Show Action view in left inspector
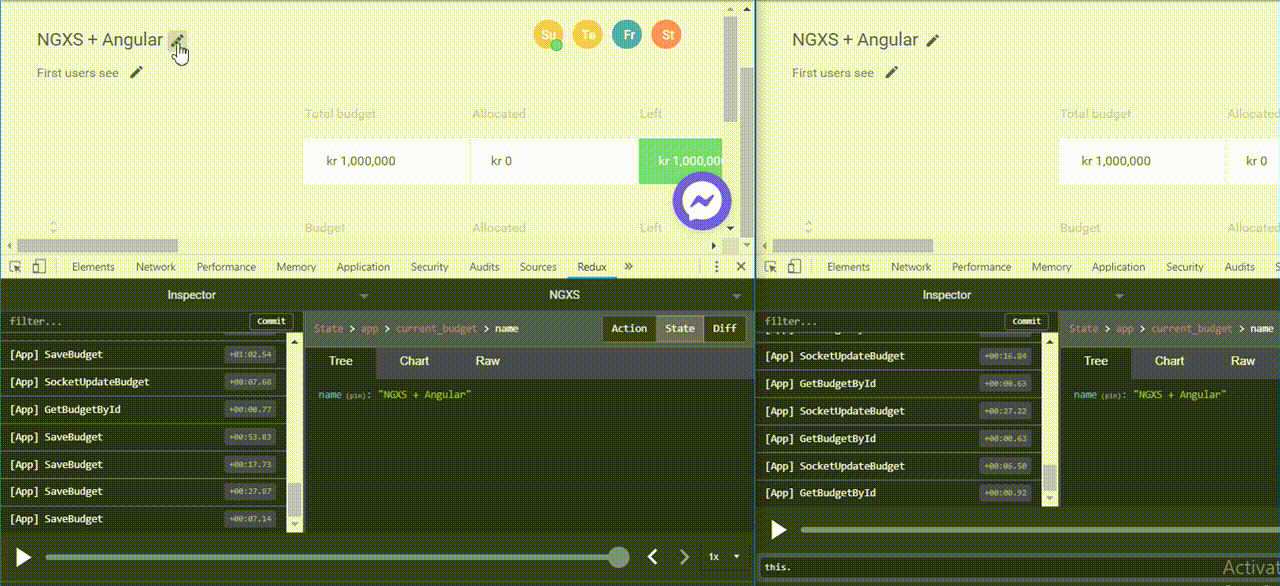 tap(629, 328)
